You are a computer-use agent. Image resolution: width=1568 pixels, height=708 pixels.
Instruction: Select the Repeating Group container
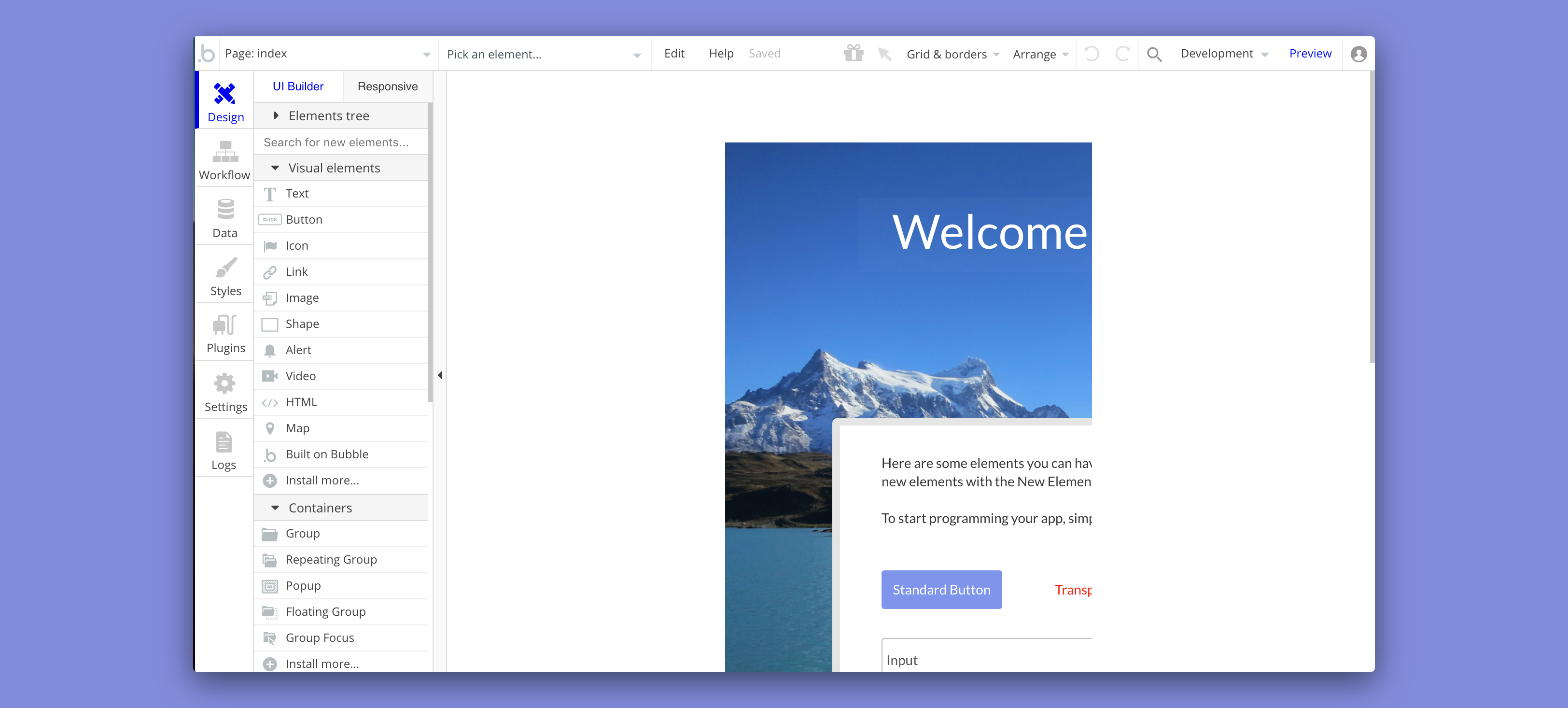341,560
